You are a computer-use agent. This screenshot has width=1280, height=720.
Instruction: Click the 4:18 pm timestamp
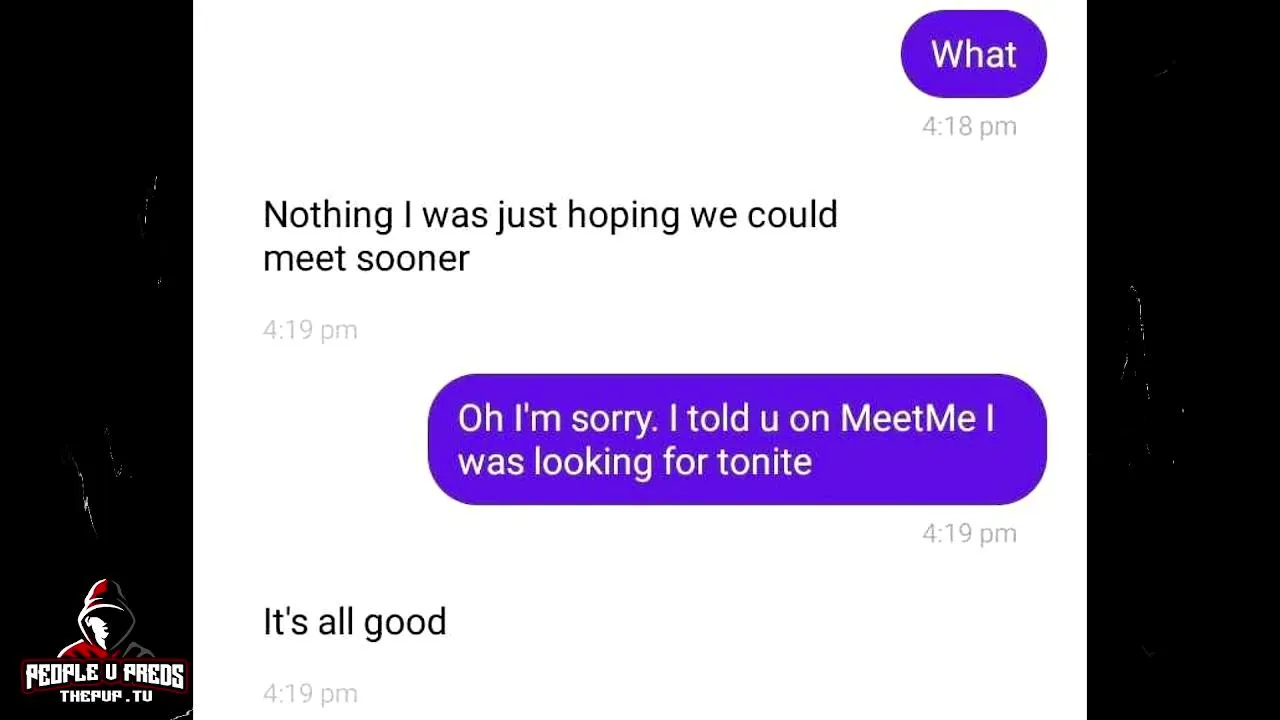pos(969,126)
